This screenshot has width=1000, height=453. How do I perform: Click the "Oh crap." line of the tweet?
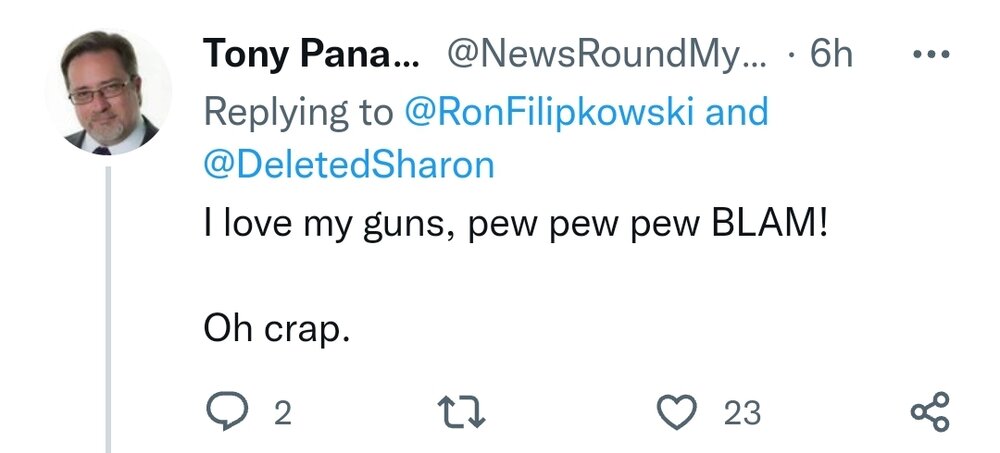(277, 326)
